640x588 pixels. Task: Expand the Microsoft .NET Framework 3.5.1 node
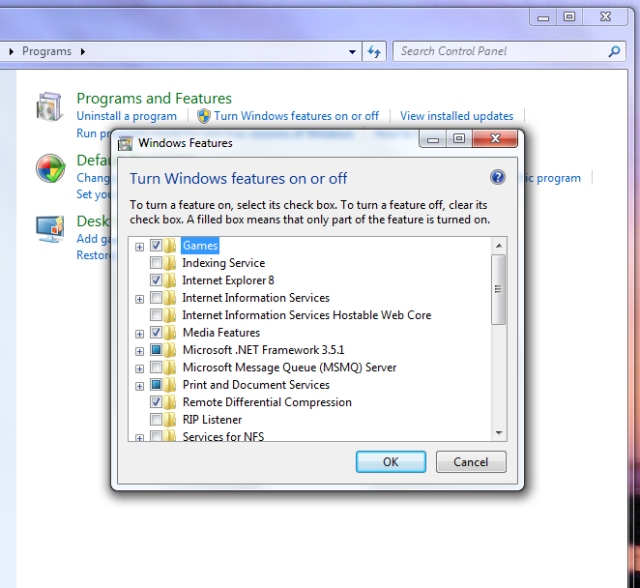[x=140, y=351]
